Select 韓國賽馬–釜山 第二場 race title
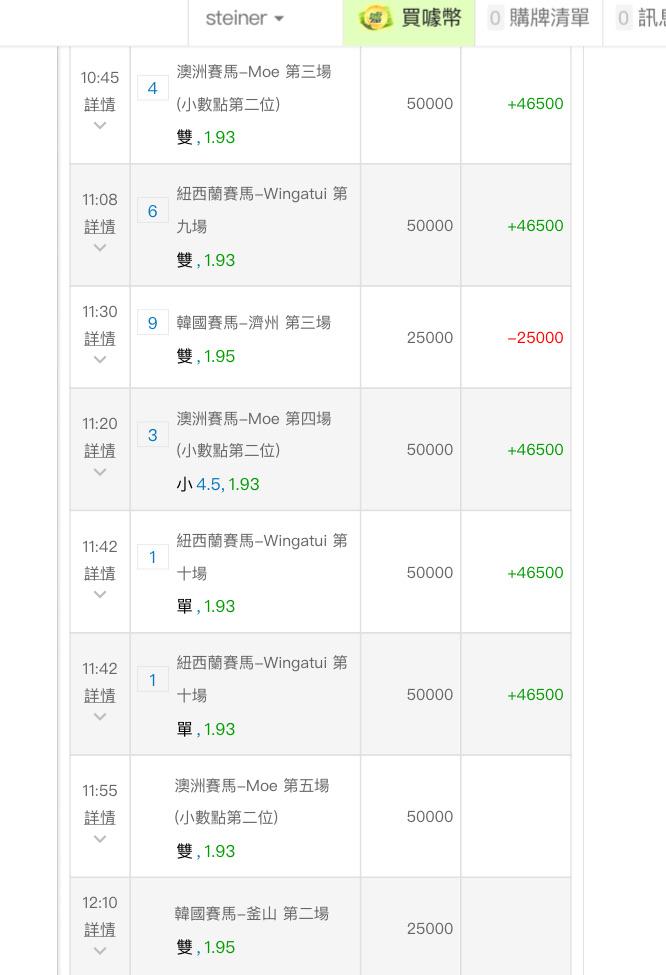Image resolution: width=666 pixels, height=975 pixels. tap(251, 913)
